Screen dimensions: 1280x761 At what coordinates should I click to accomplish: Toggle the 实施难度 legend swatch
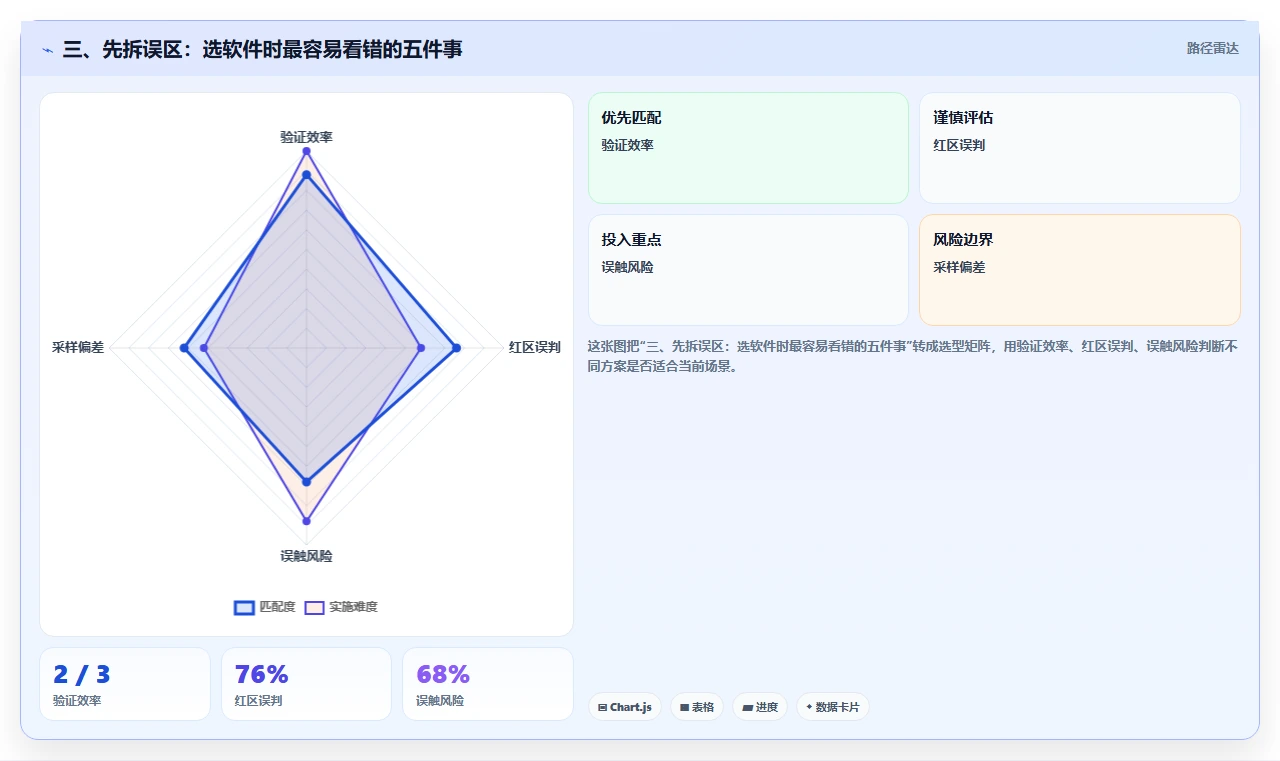(314, 607)
